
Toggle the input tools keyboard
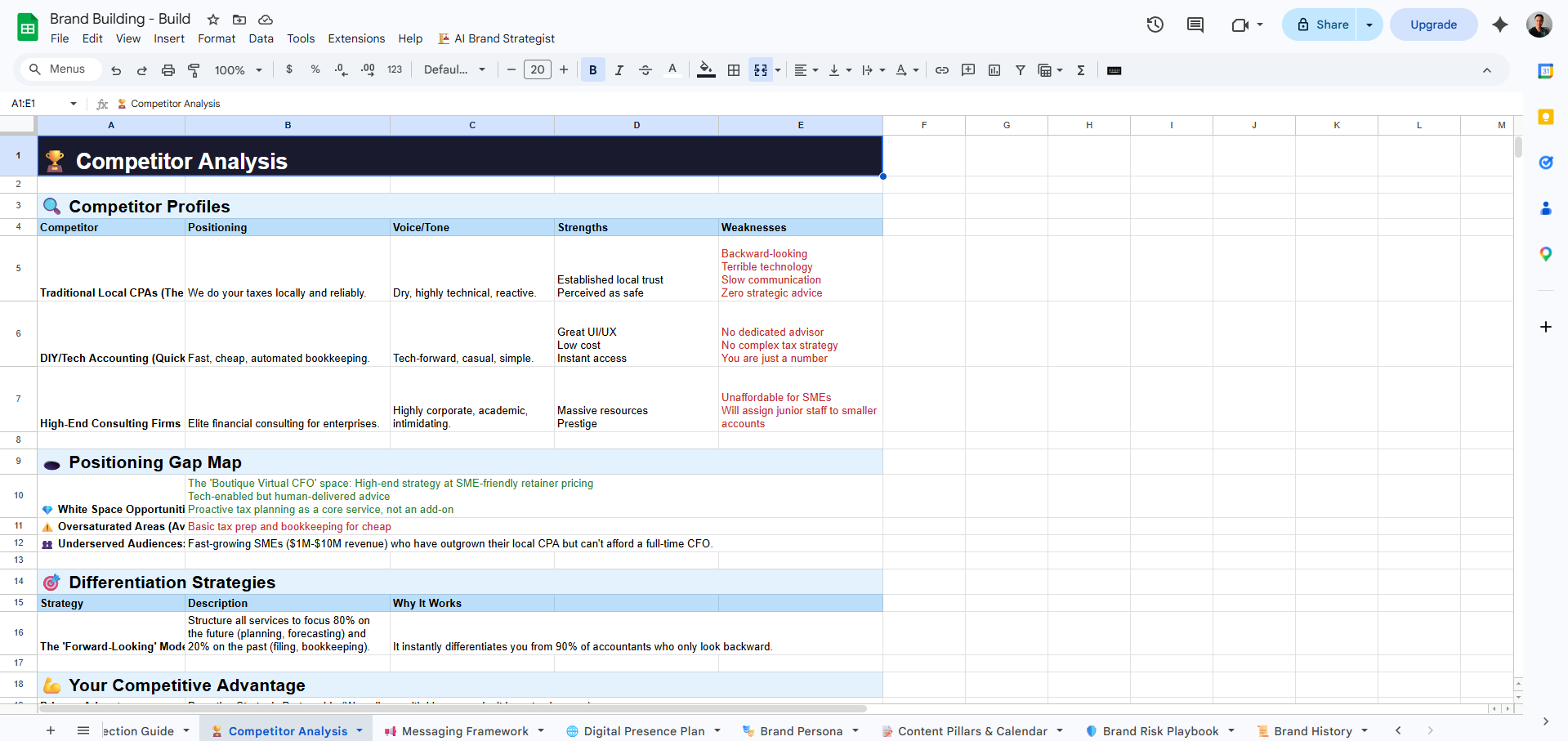coord(1114,70)
